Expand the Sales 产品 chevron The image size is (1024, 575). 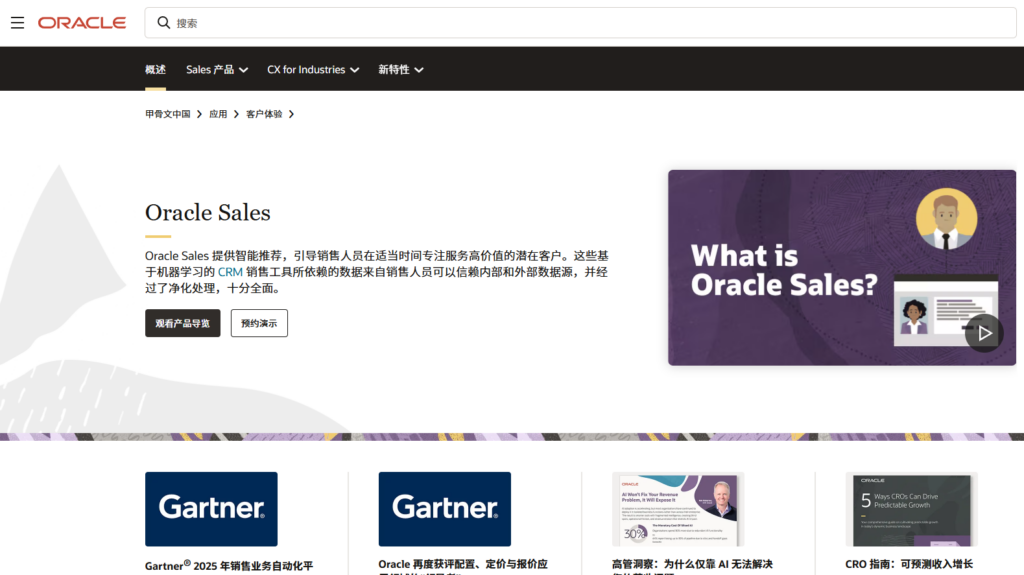click(x=244, y=70)
